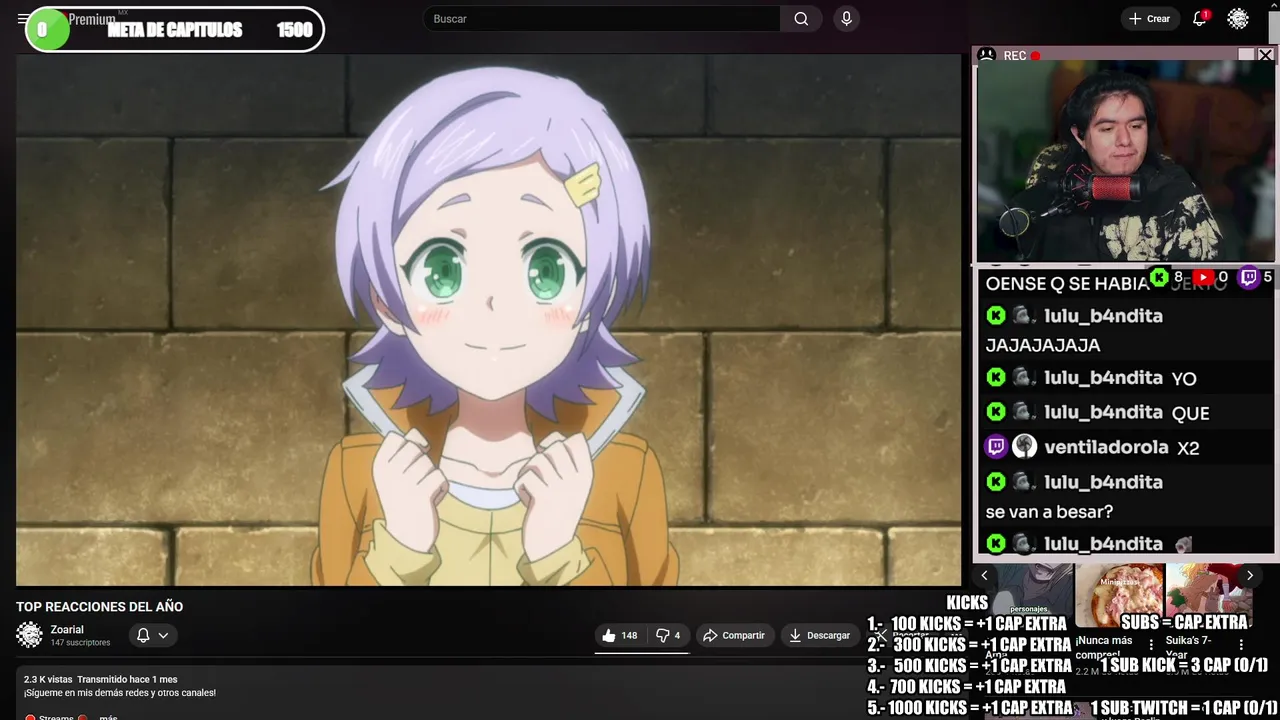Click the YouTube viewer count icon

[1204, 277]
